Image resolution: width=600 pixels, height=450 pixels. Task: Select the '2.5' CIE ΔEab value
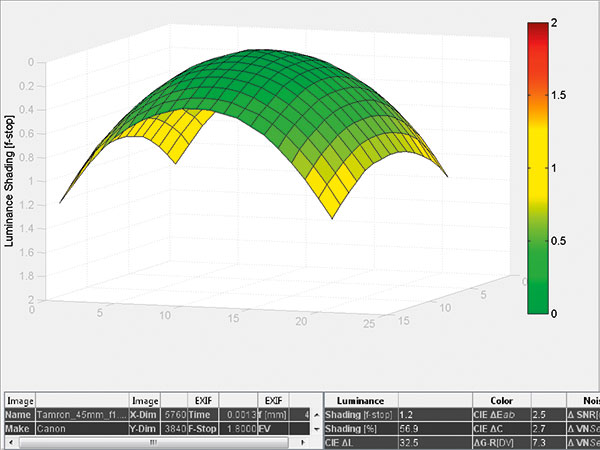pyautogui.click(x=549, y=415)
